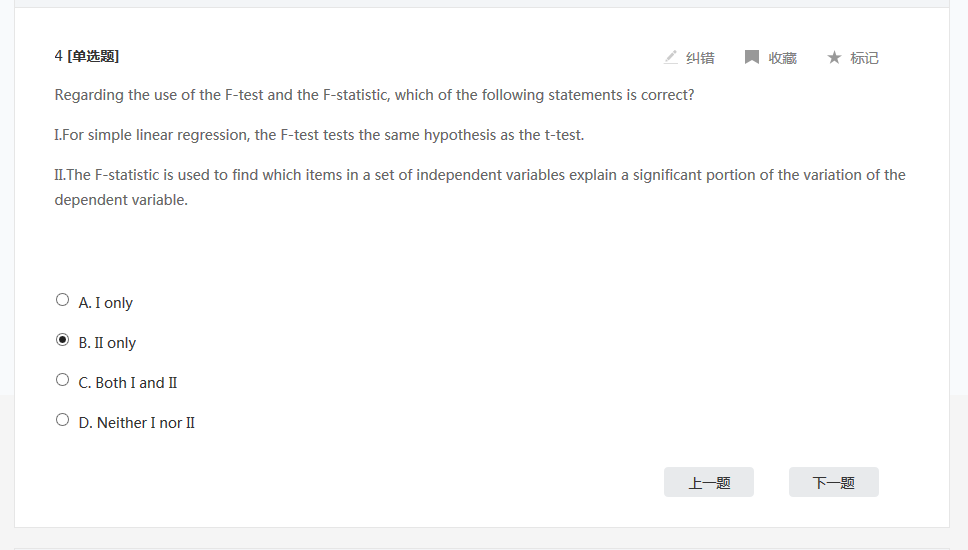
Task: Click the 收藏 text label
Action: 782,58
